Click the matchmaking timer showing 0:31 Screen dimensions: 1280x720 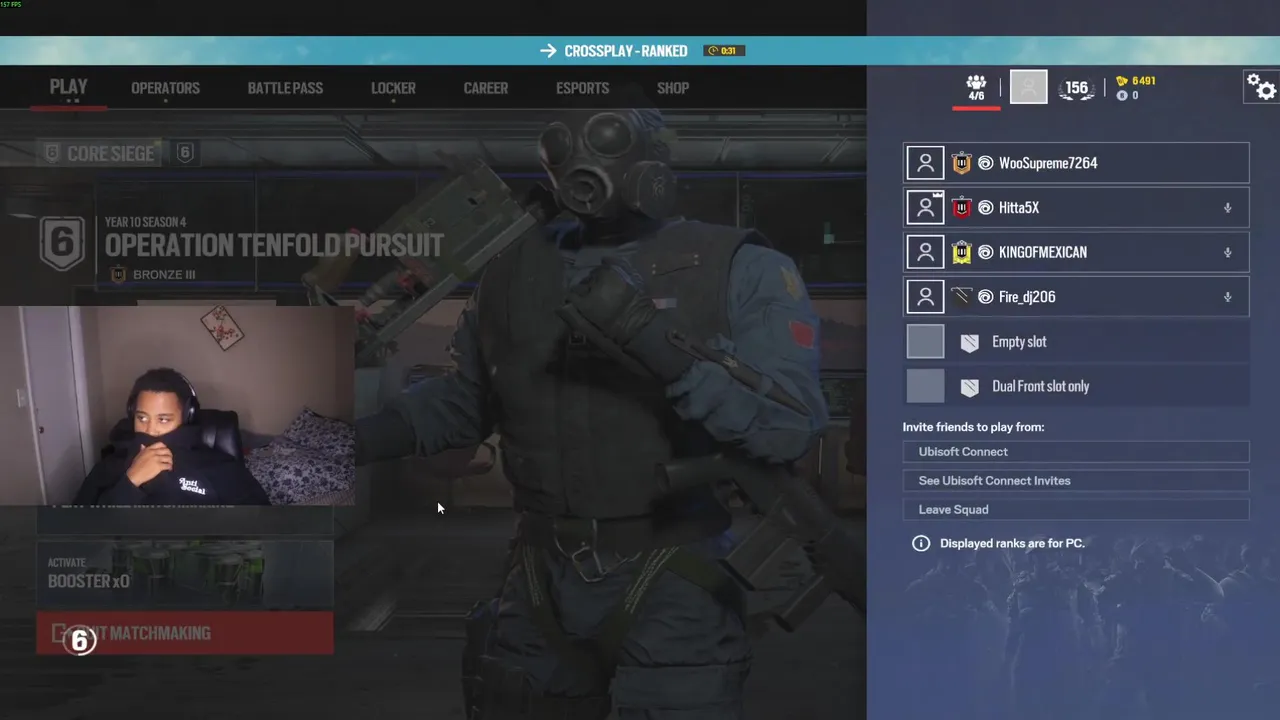coord(724,51)
